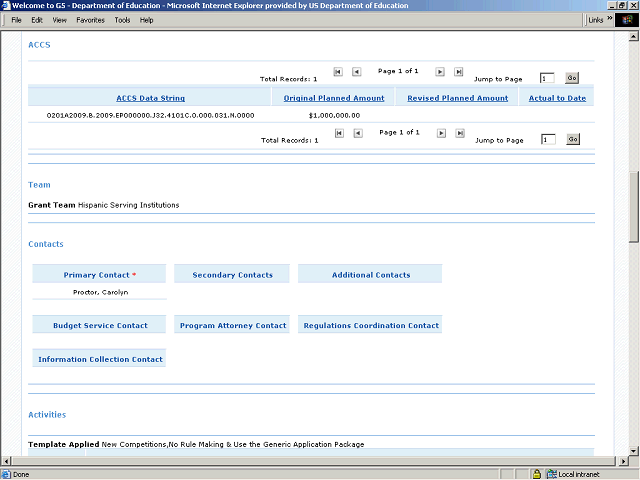This screenshot has height=480, width=640.
Task: Click the first page icon in top pager
Action: [338, 72]
